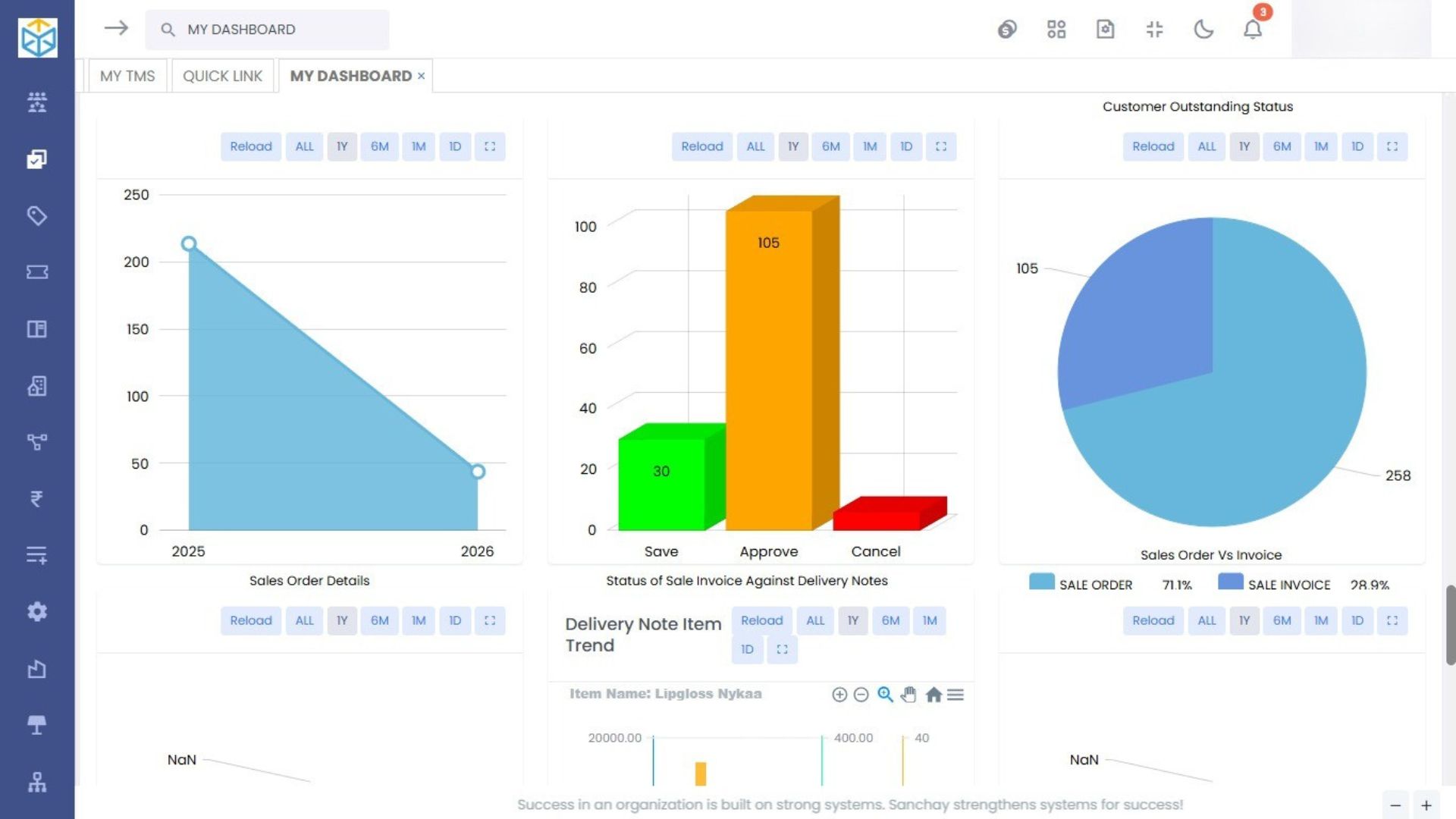Toggle compress fullscreen icon in header

(1154, 30)
